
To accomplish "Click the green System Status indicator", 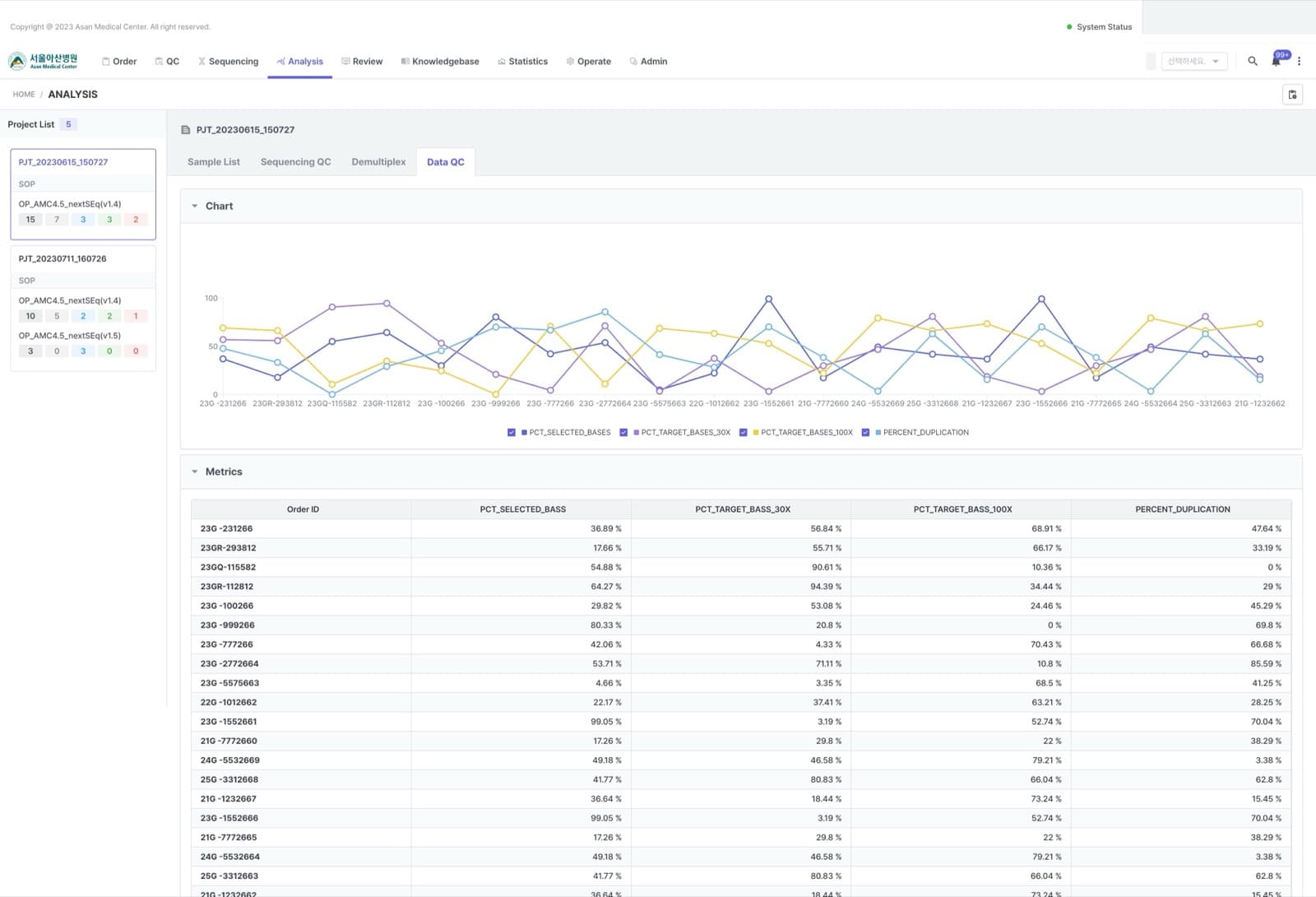I will click(x=1069, y=27).
